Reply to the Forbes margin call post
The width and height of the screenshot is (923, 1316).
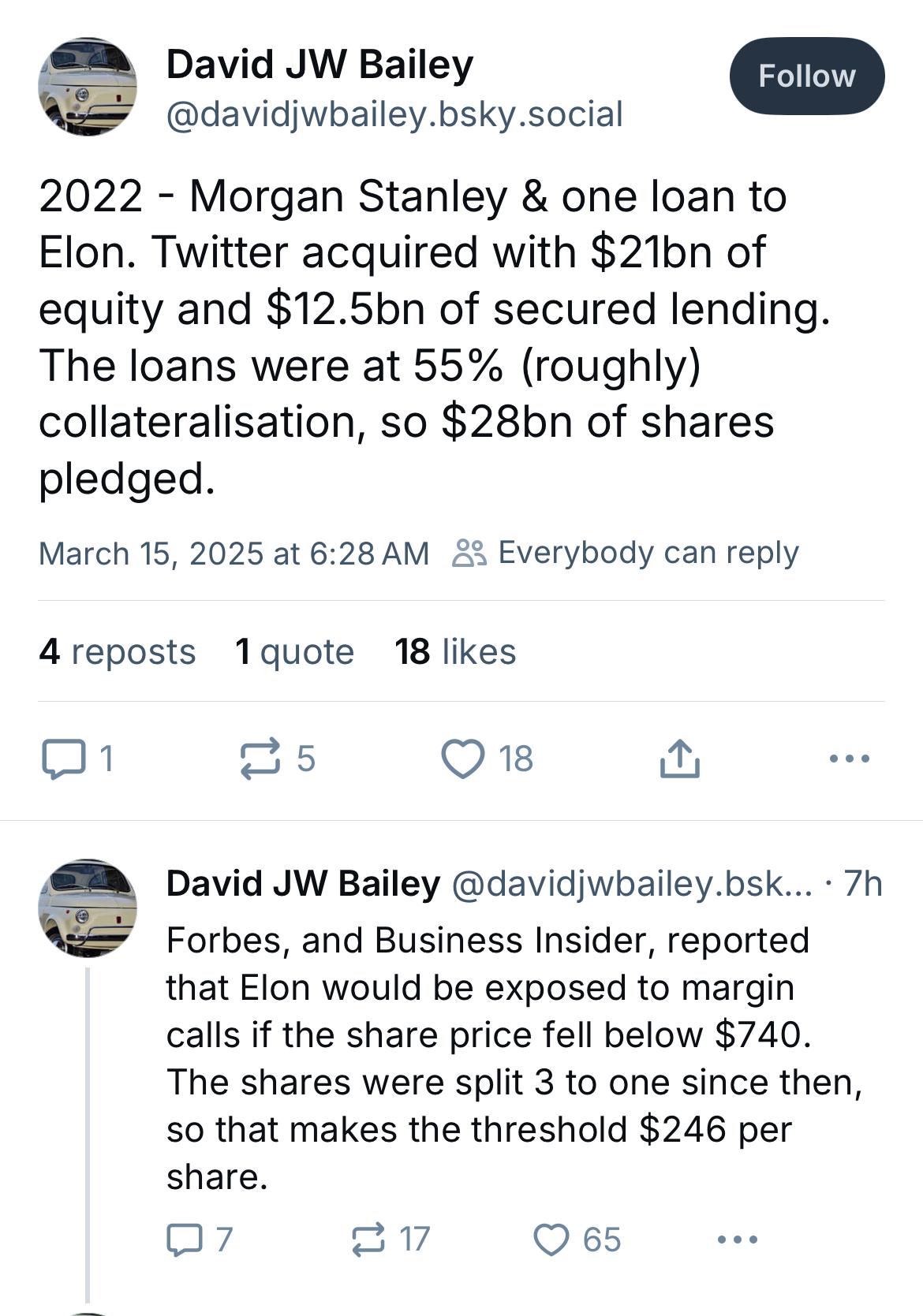click(x=184, y=1239)
